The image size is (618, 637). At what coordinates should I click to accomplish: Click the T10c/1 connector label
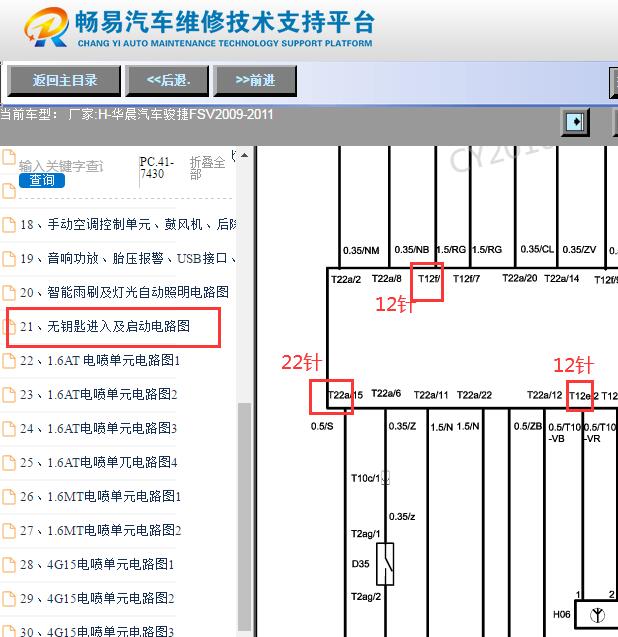point(366,478)
